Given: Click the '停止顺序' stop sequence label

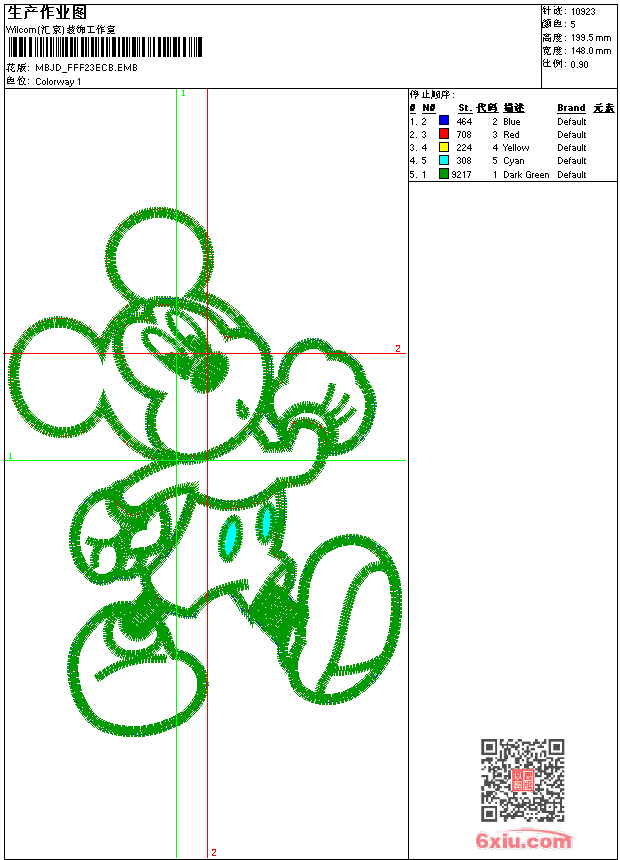Looking at the screenshot, I should pos(432,95).
